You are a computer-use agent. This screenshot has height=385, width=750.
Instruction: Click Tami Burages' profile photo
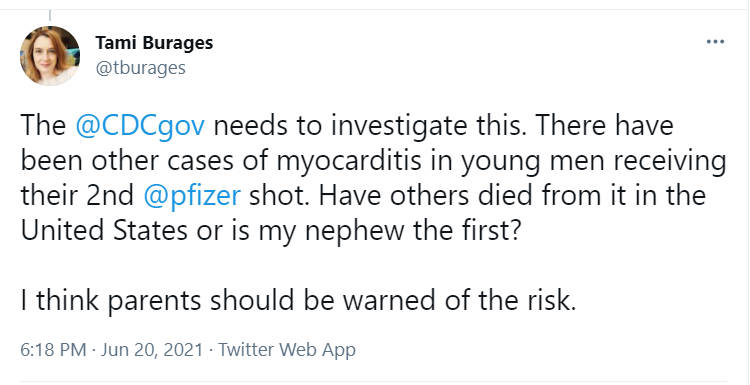pos(50,55)
